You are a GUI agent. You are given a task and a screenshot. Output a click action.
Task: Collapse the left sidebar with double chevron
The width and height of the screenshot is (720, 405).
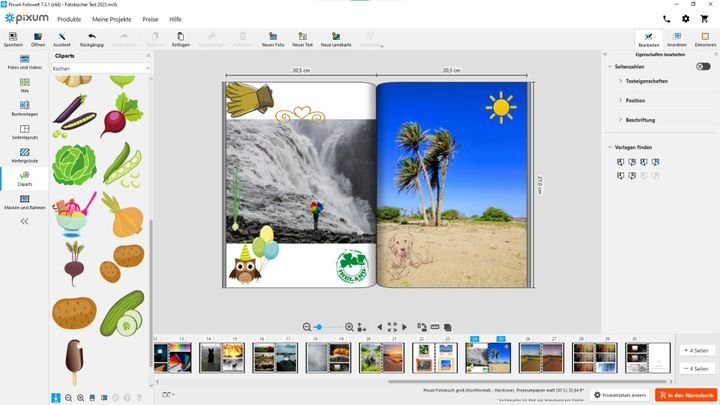pyautogui.click(x=24, y=221)
